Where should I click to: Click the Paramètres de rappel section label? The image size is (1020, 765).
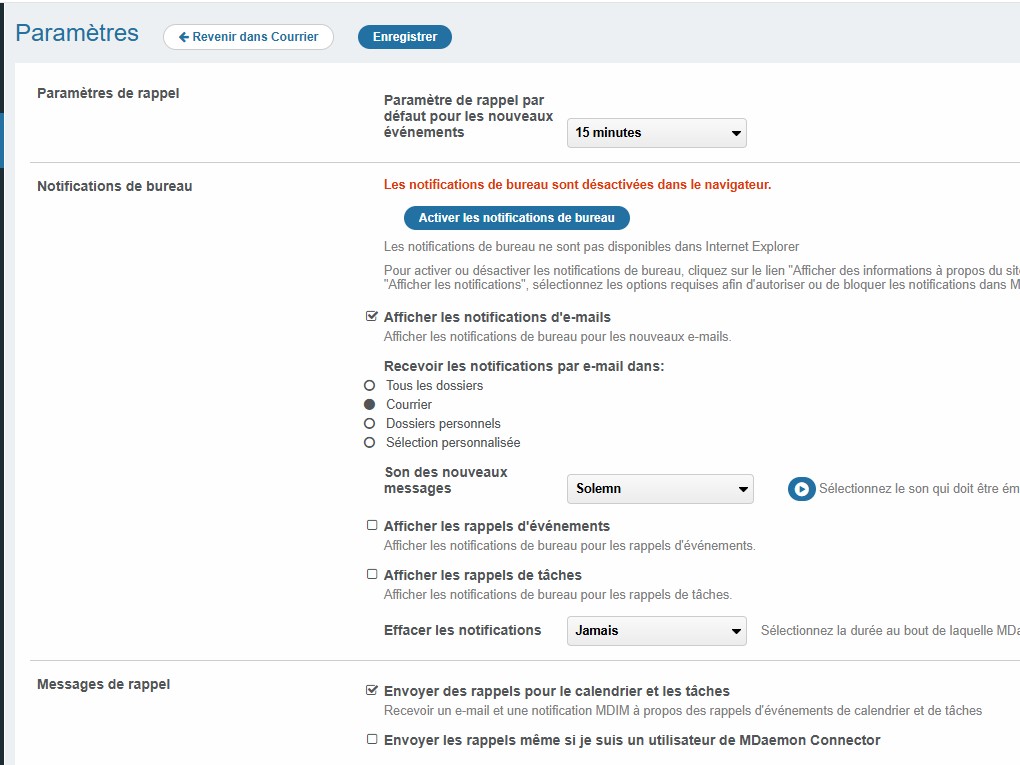tap(108, 94)
